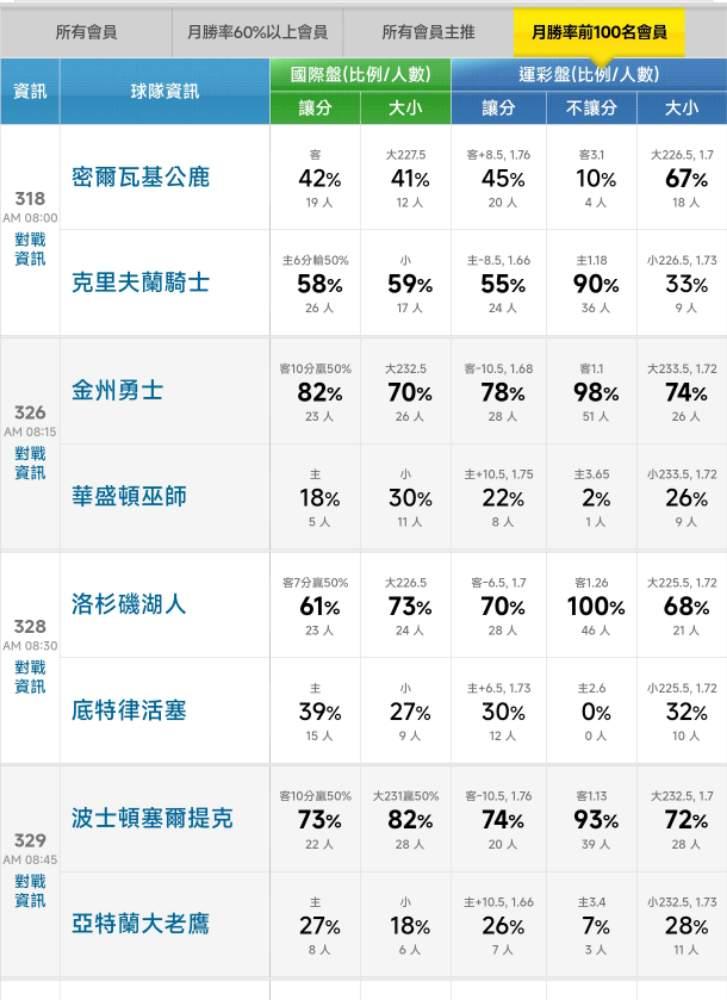This screenshot has width=727, height=1000.
Task: Switch to the 所有會員 tab
Action: click(86, 33)
